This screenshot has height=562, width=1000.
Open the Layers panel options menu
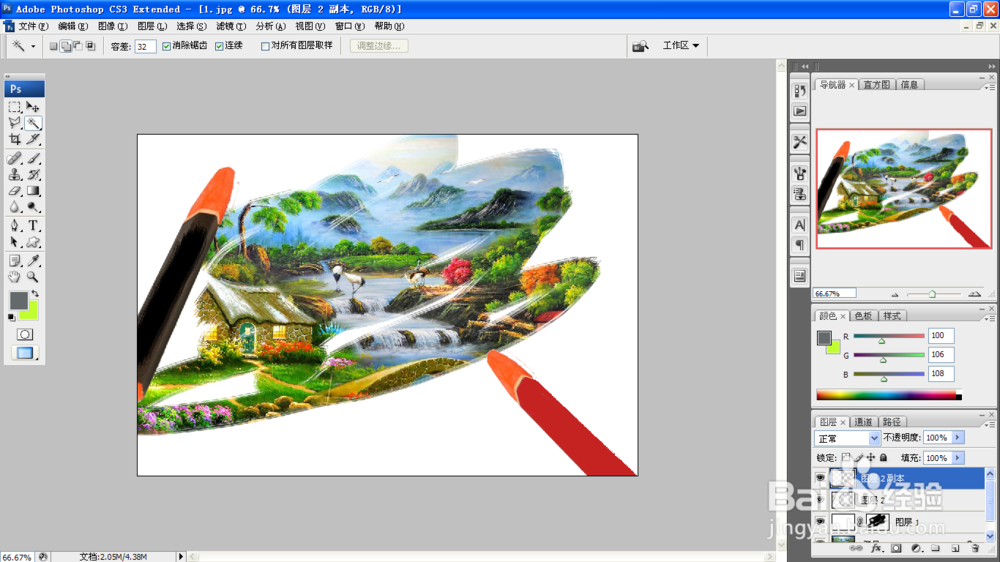(x=990, y=424)
